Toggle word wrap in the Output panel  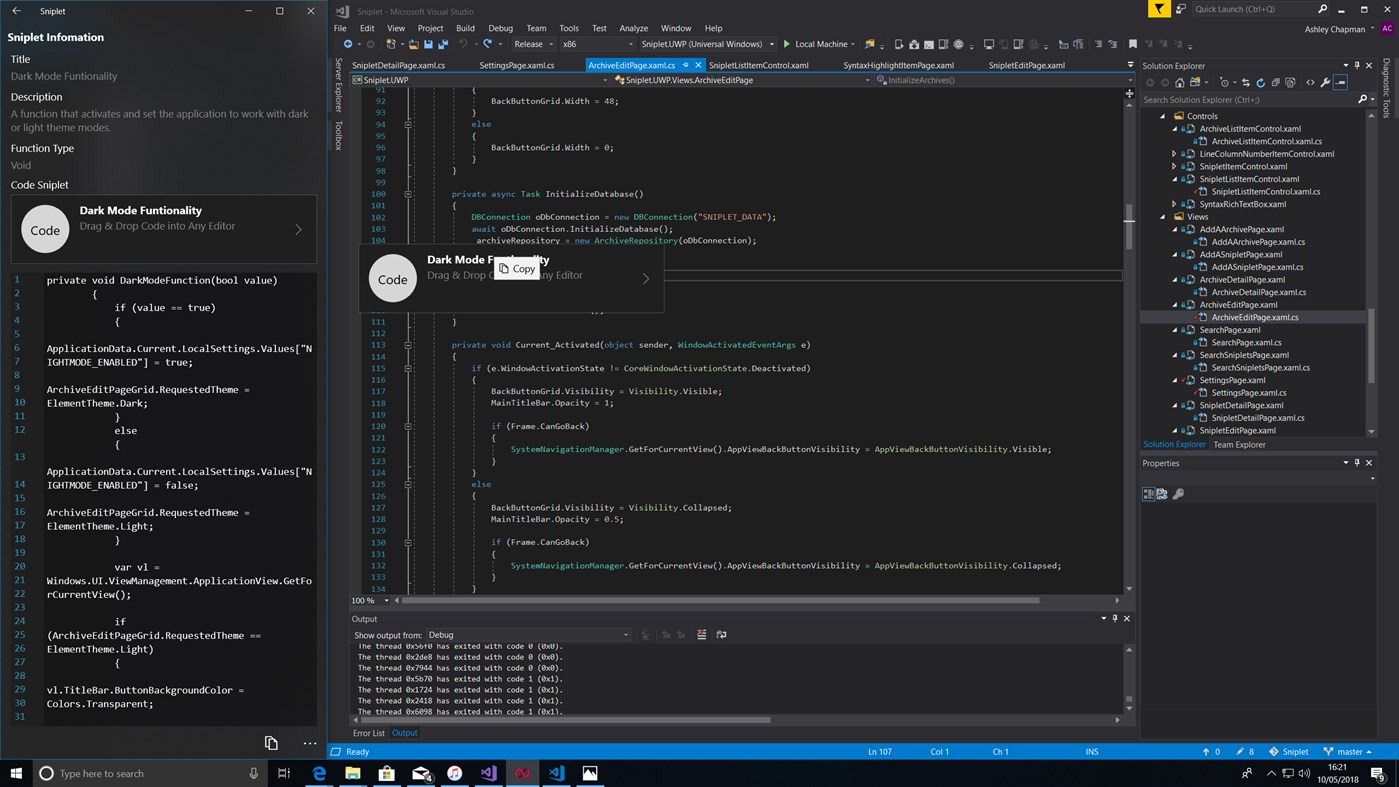click(x=721, y=635)
